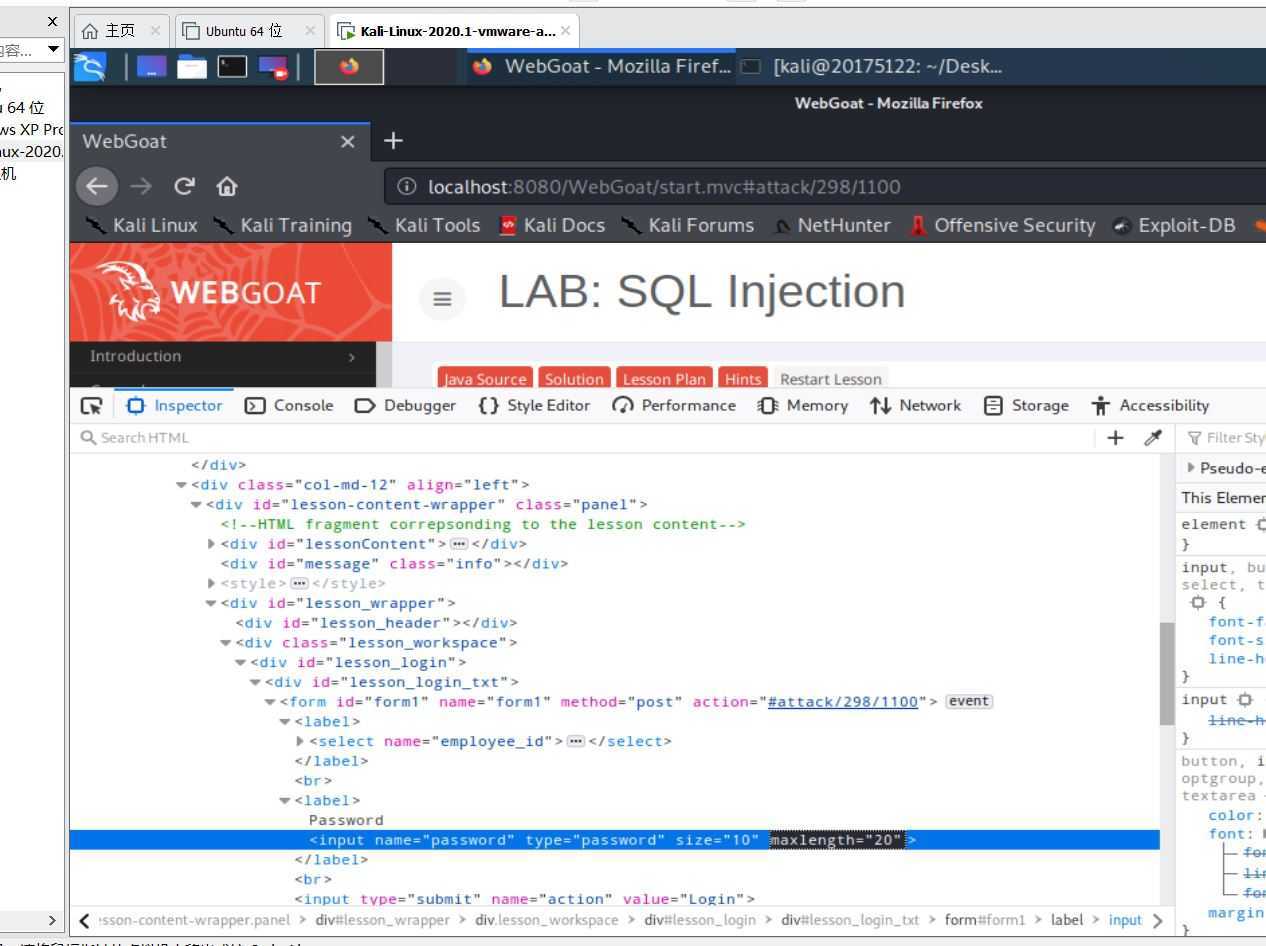Switch to the Console devtools tab
Screen dimensions: 1266x946
click(289, 405)
